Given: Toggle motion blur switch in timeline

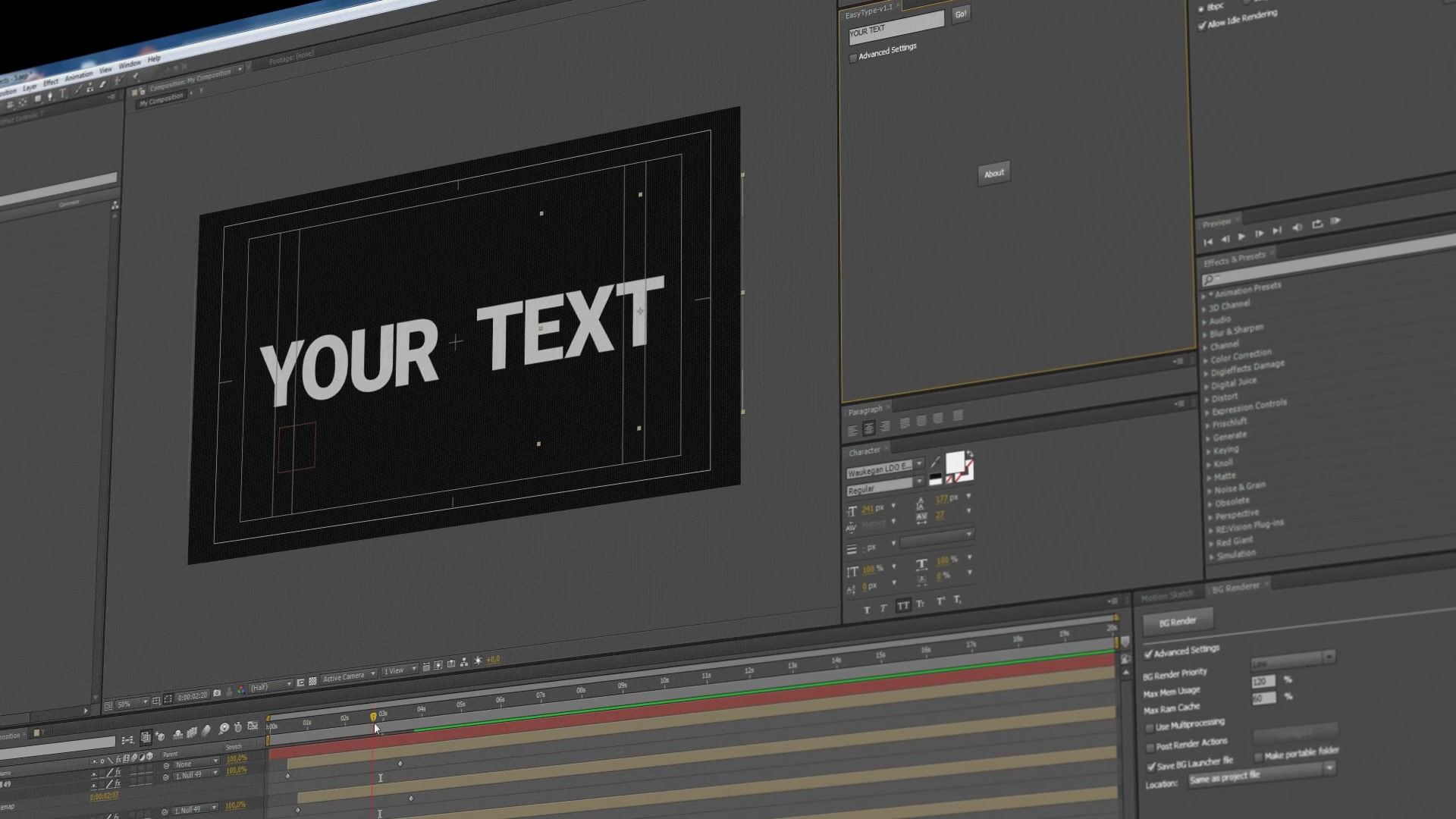Looking at the screenshot, I should [206, 730].
